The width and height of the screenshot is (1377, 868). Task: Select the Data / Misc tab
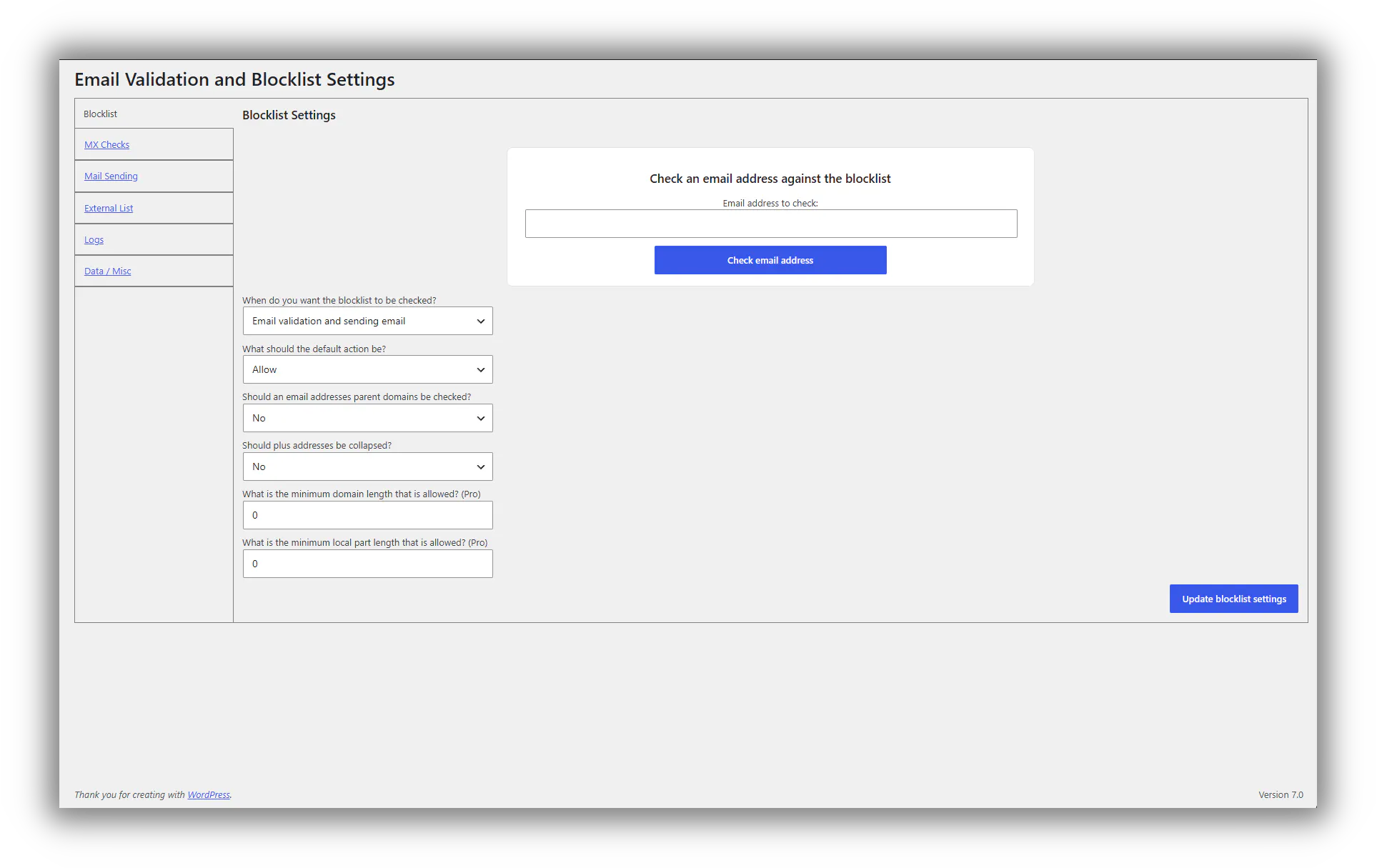click(107, 271)
